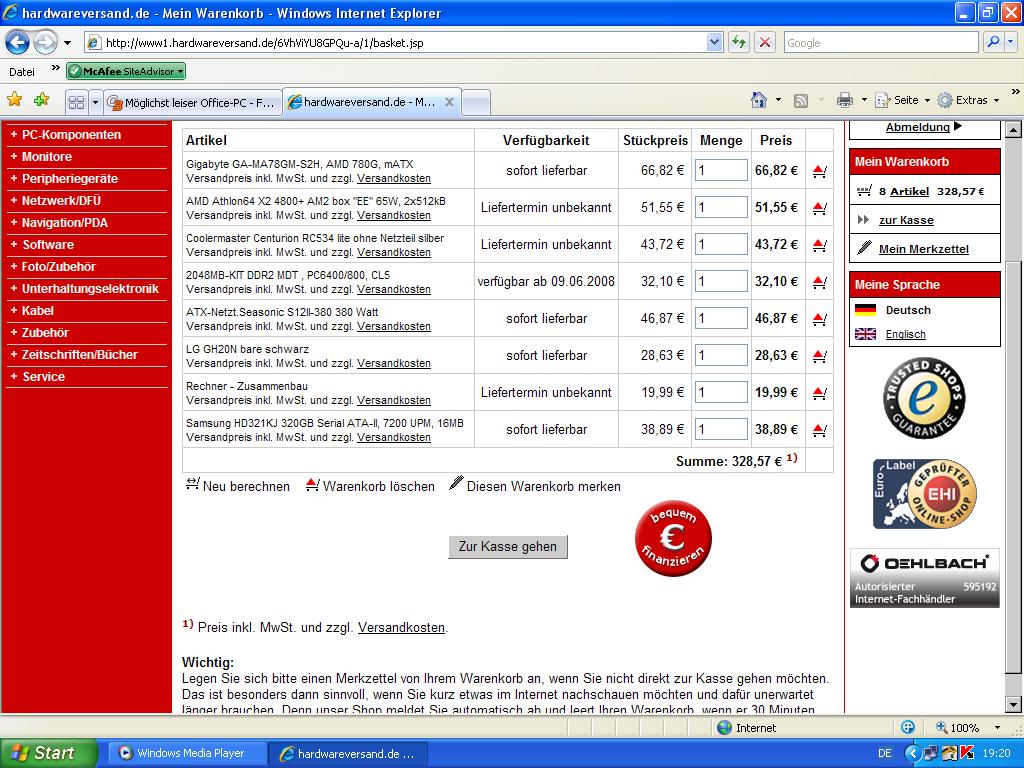
Task: Click the Oehlbach authorized dealer banner
Action: (924, 579)
